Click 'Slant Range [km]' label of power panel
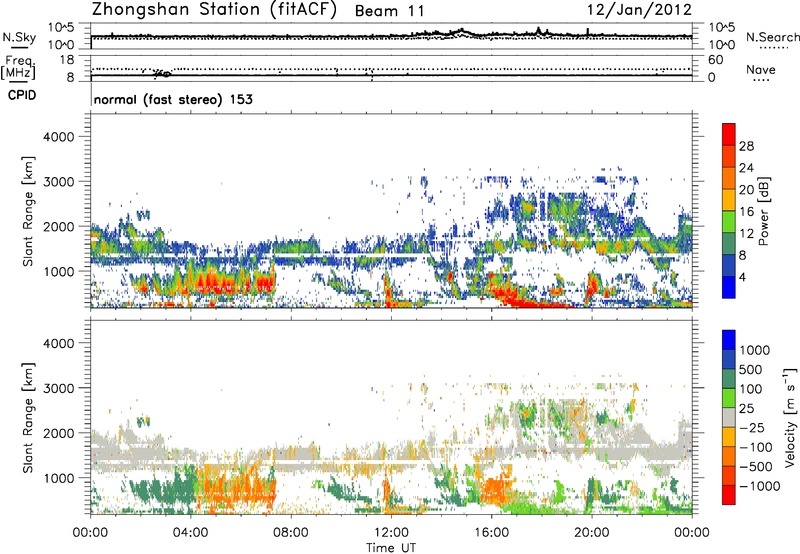 click(x=28, y=211)
